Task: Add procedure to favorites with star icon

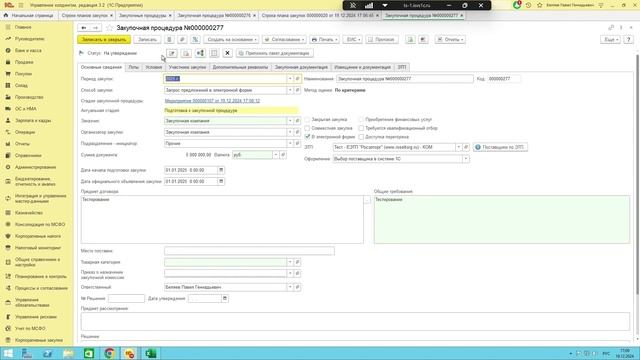Action: coord(109,28)
